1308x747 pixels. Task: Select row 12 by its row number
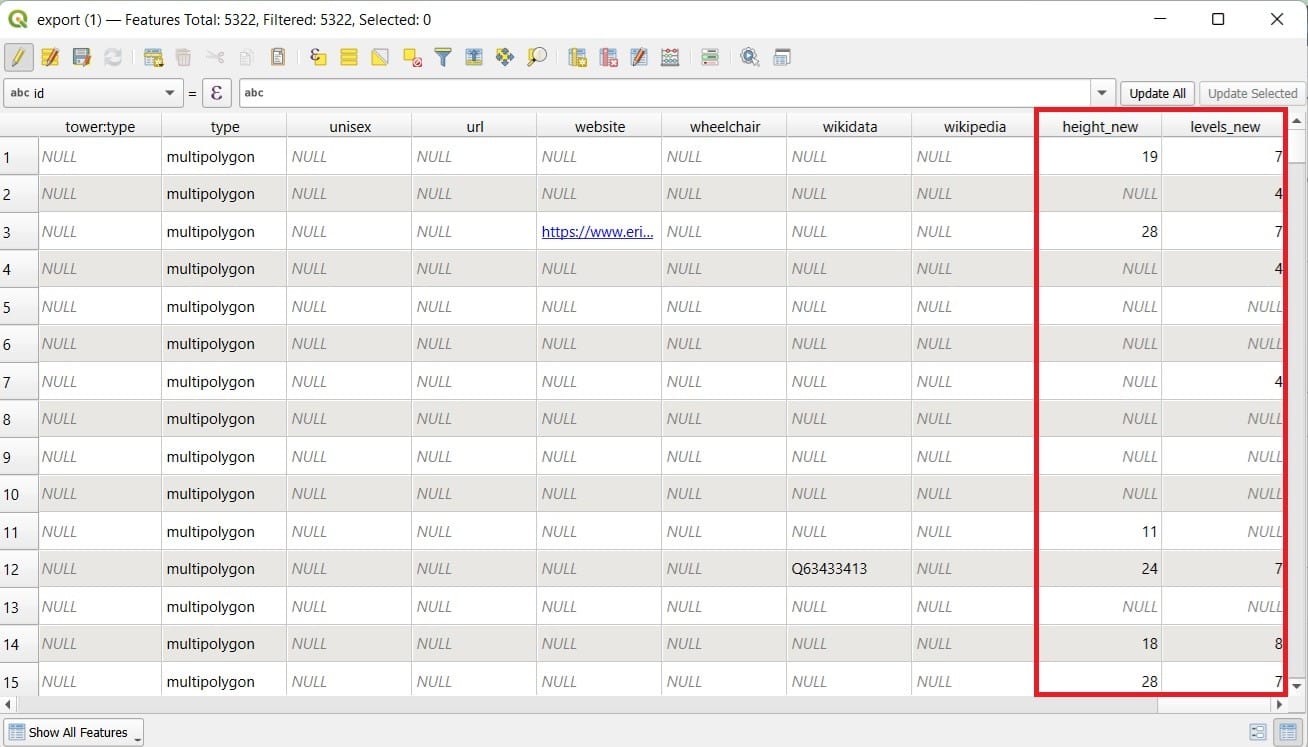19,569
